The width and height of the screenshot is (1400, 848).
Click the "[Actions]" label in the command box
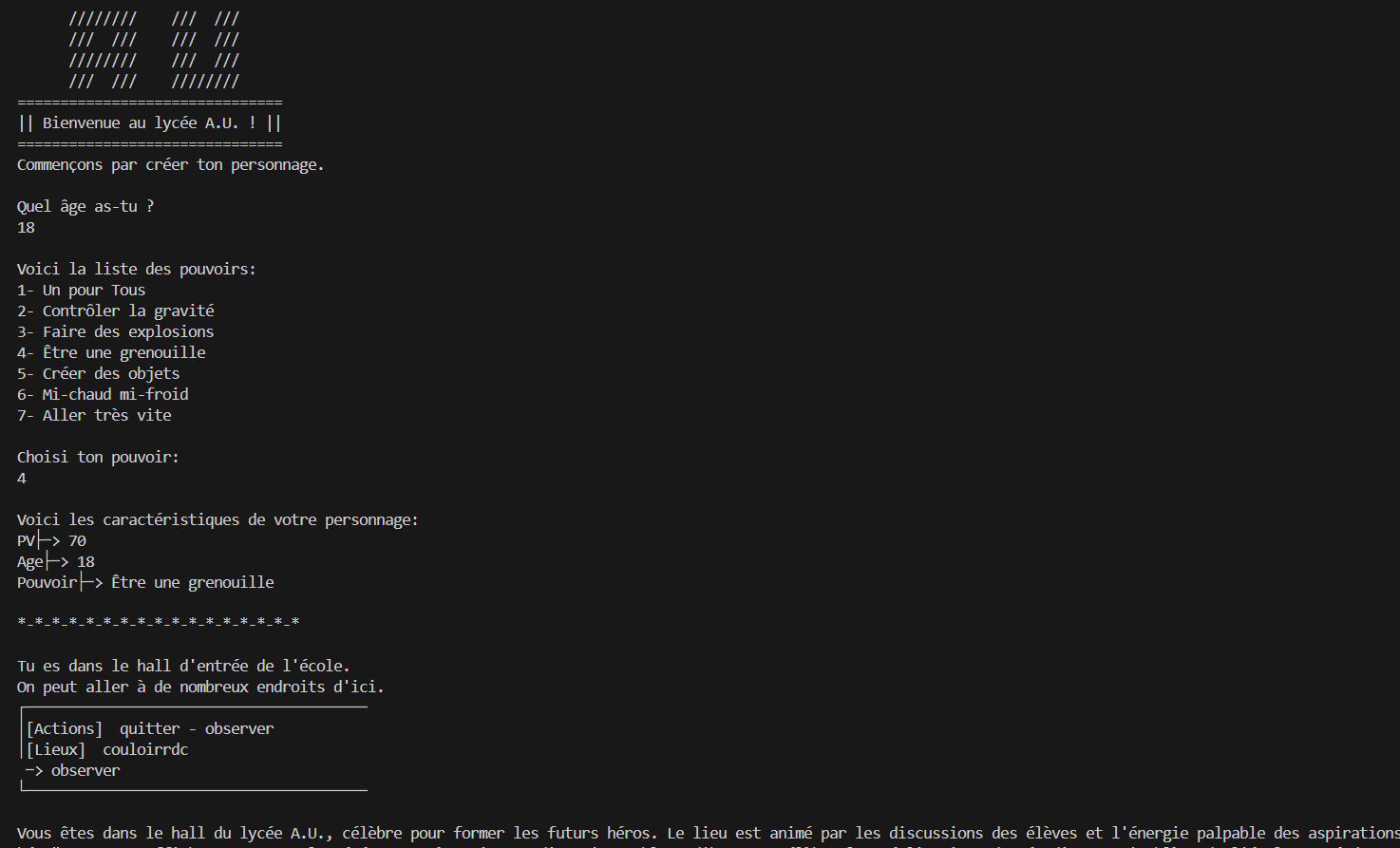65,728
